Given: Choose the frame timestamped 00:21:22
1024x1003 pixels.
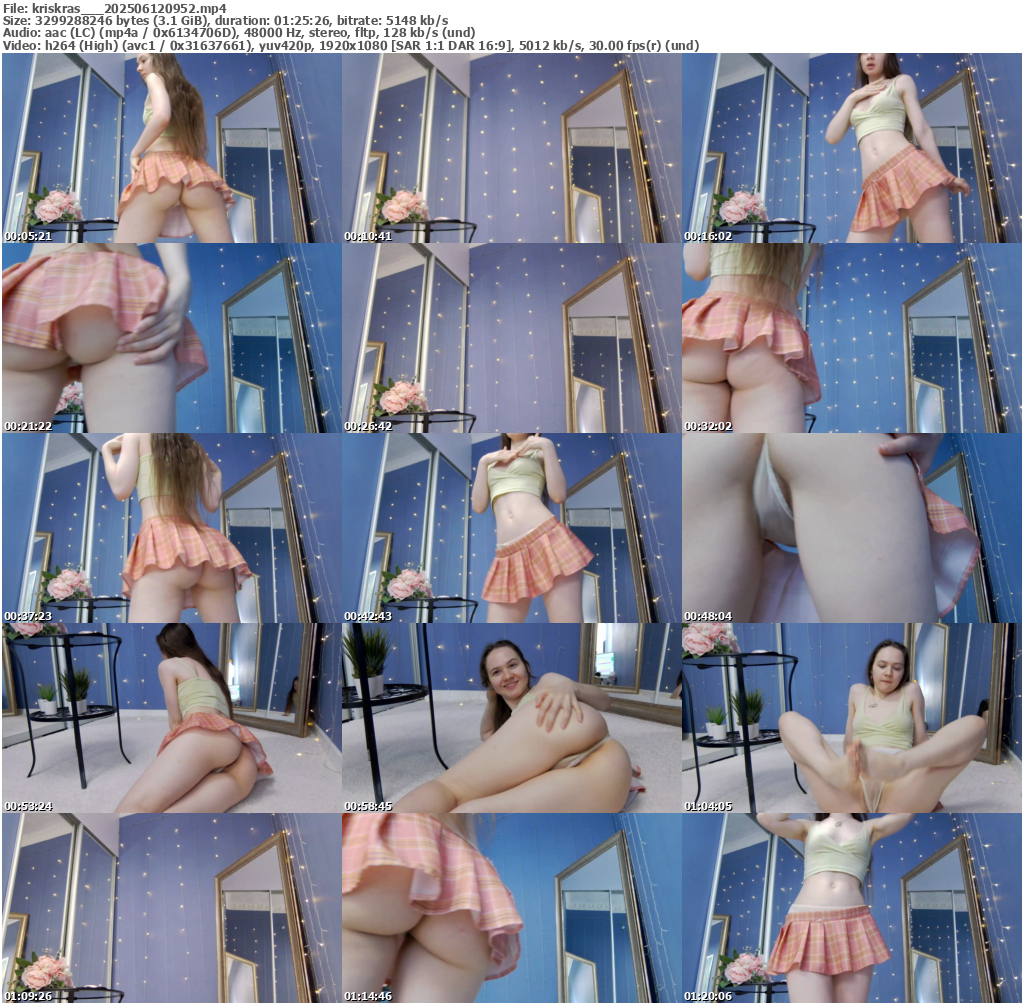Looking at the screenshot, I should point(171,338).
